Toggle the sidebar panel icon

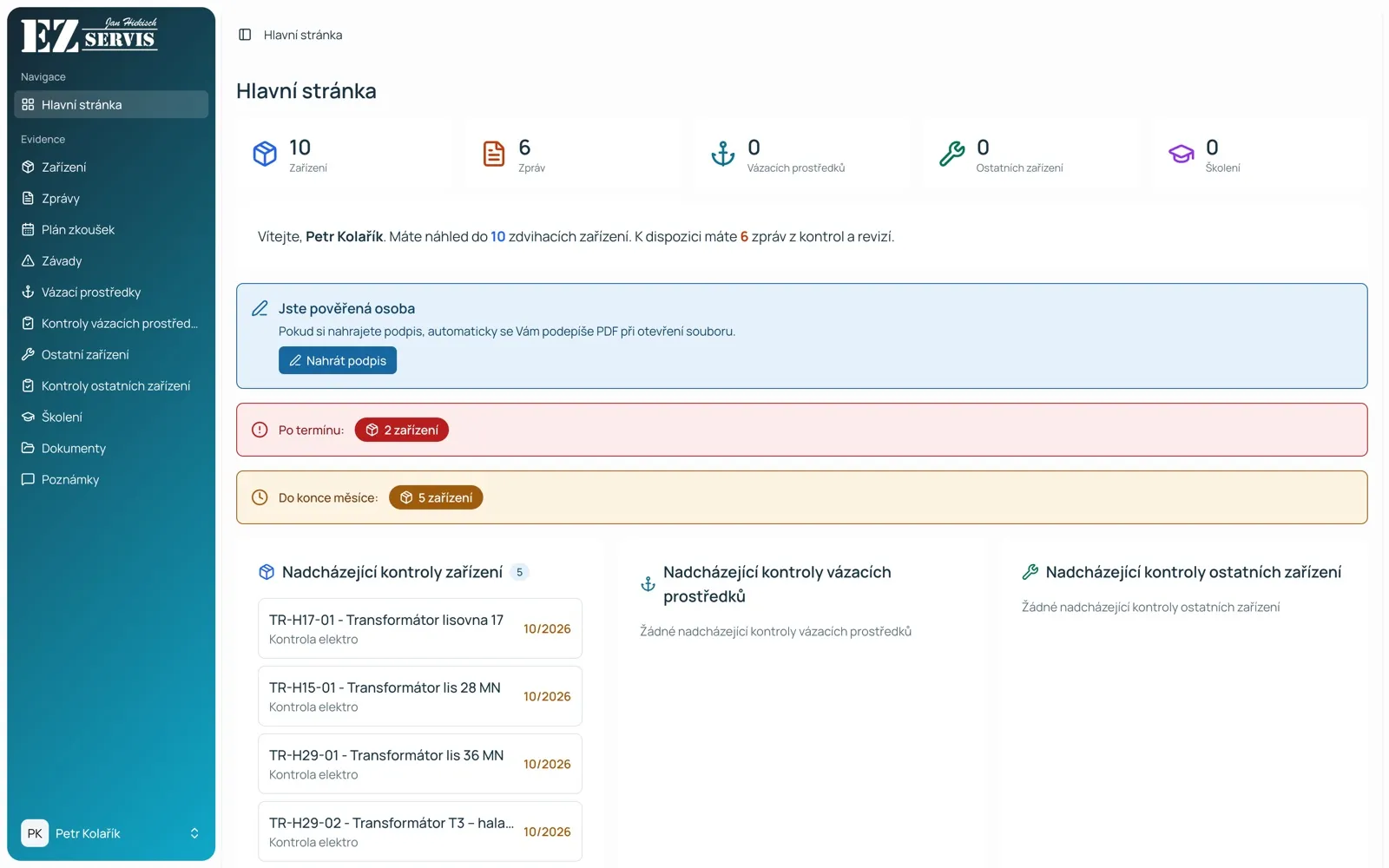pyautogui.click(x=245, y=35)
